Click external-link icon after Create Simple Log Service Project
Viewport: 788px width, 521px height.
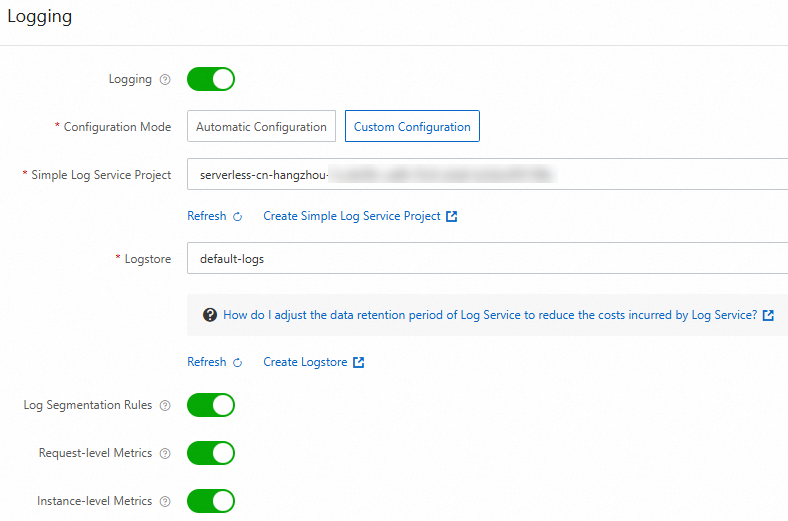coord(451,217)
